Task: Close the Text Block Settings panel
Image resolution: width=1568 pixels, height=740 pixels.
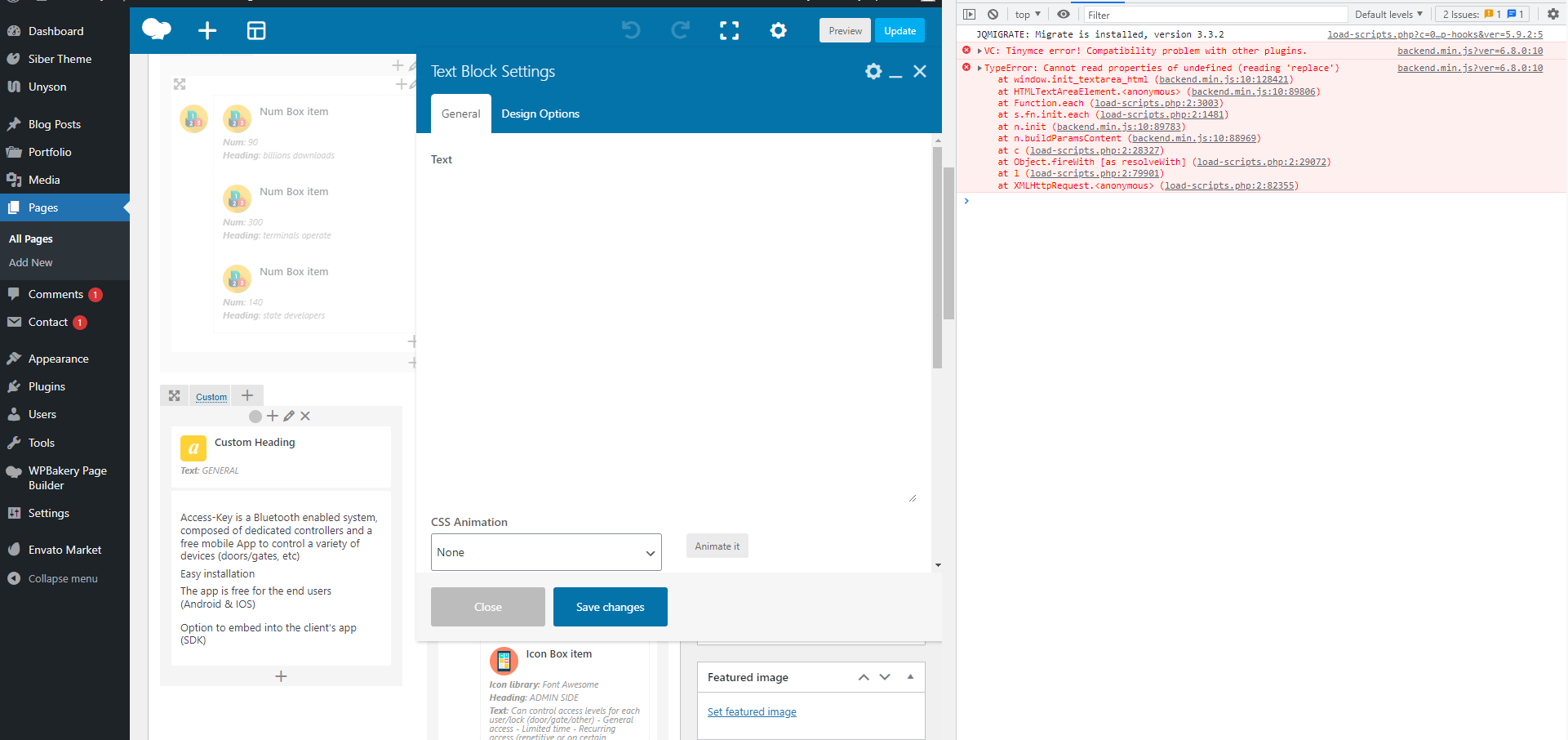Action: pos(920,71)
